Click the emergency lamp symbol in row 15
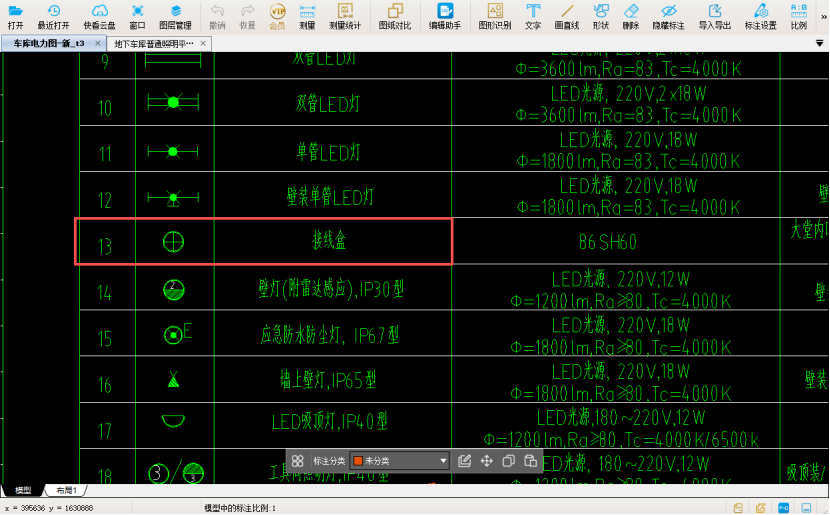Image resolution: width=830 pixels, height=515 pixels. click(177, 334)
